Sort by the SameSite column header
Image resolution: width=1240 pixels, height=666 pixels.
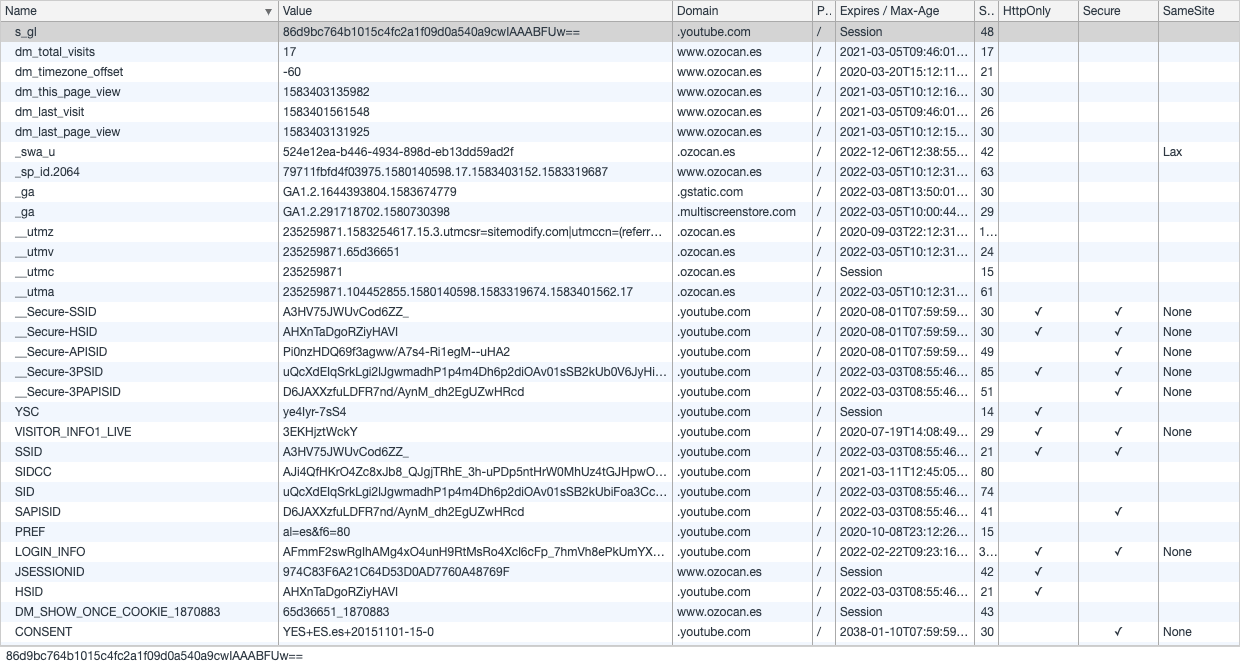point(1199,11)
